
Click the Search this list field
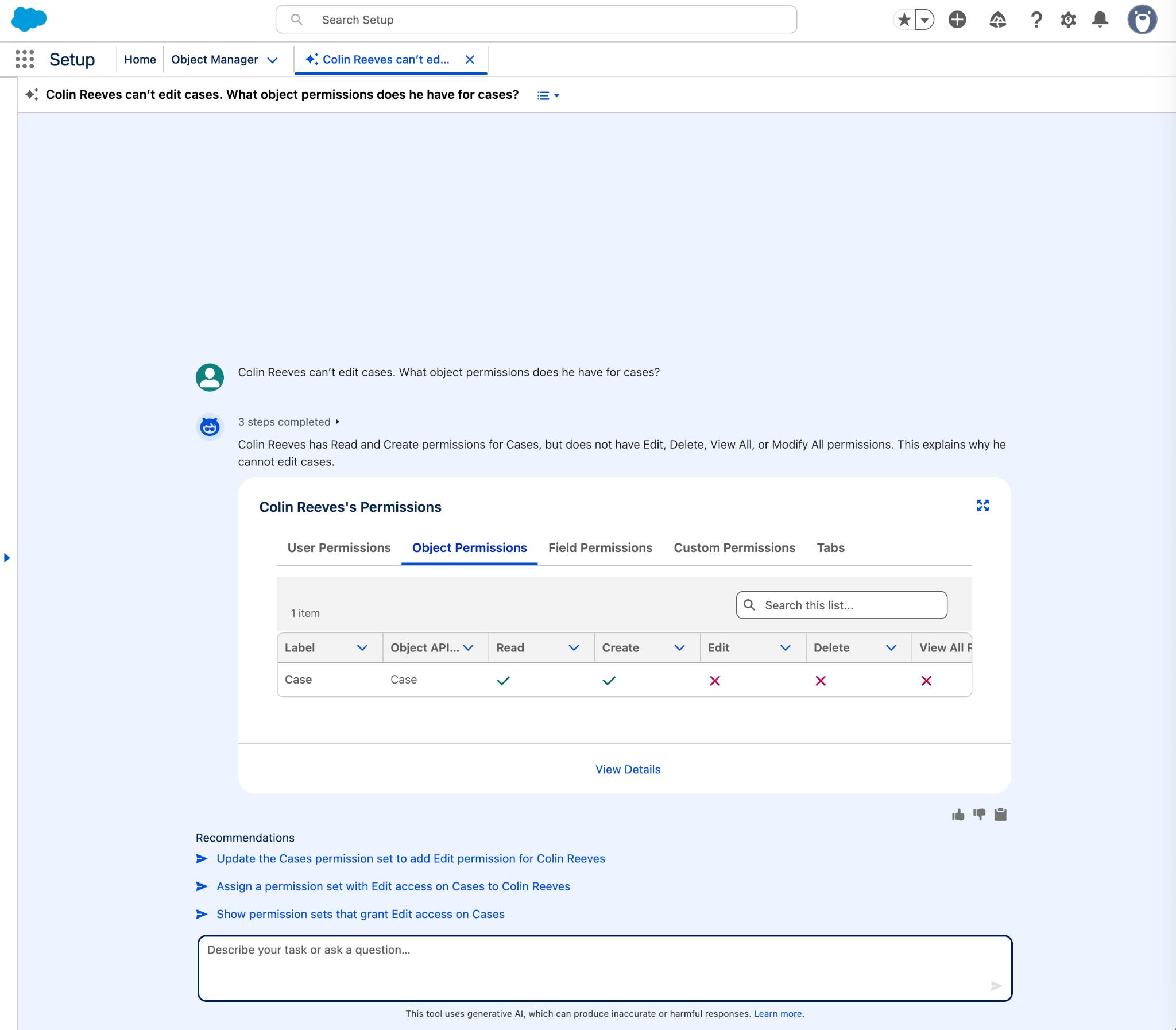coord(842,605)
